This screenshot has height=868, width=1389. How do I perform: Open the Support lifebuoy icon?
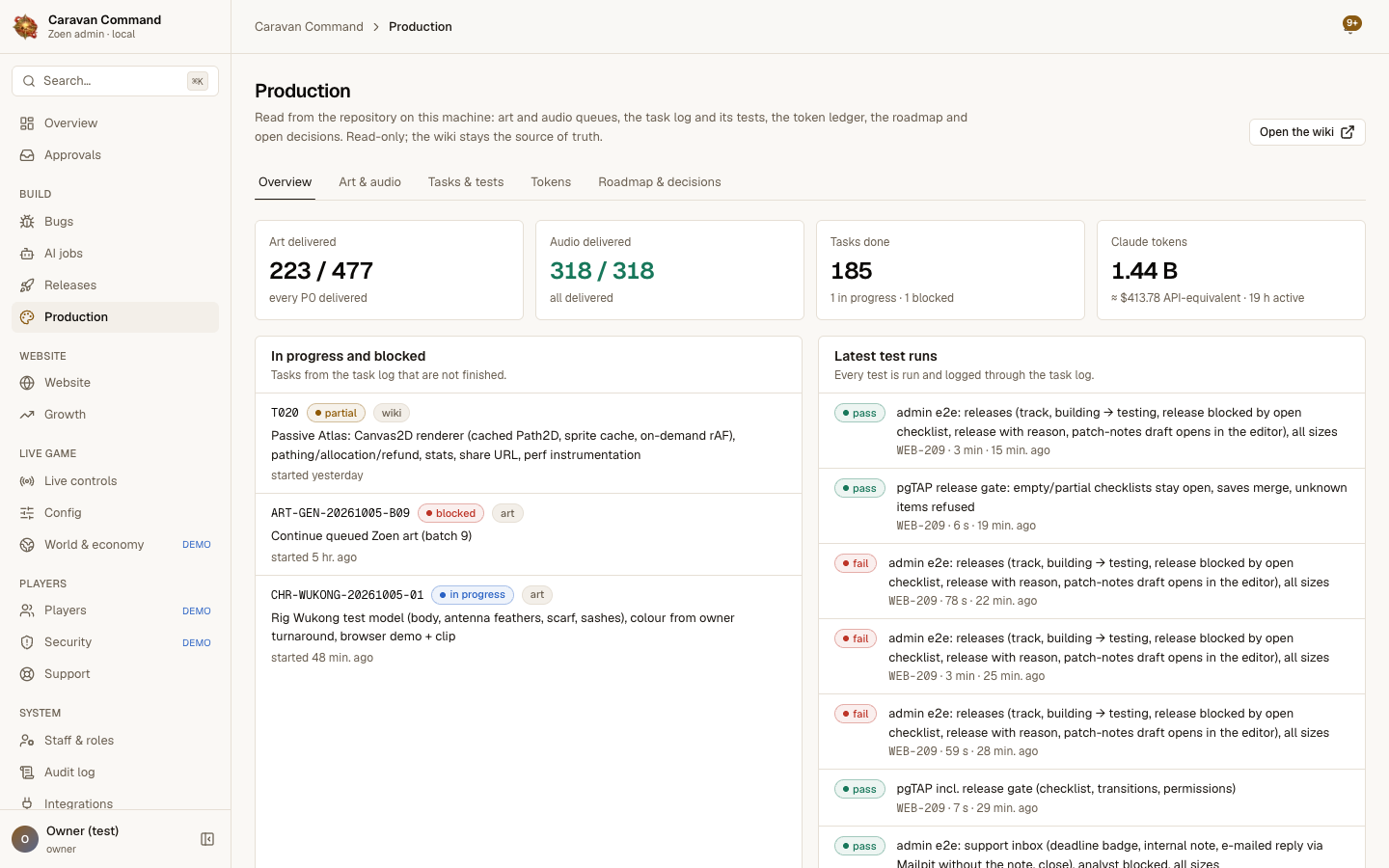tap(27, 674)
